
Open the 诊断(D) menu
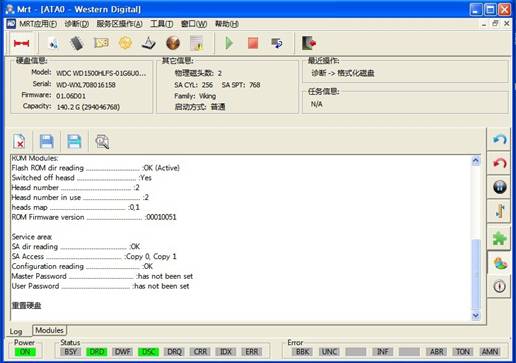(x=77, y=24)
